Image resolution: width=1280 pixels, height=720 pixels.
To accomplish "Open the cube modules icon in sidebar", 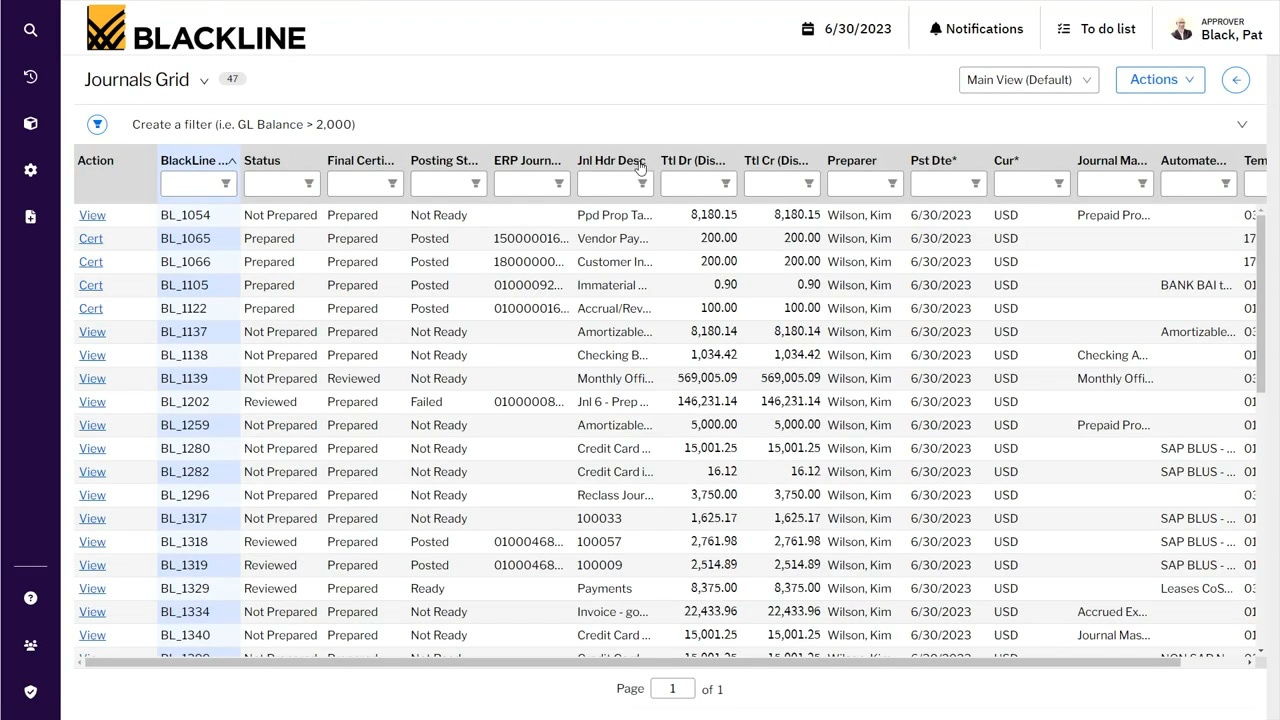I will [30, 124].
